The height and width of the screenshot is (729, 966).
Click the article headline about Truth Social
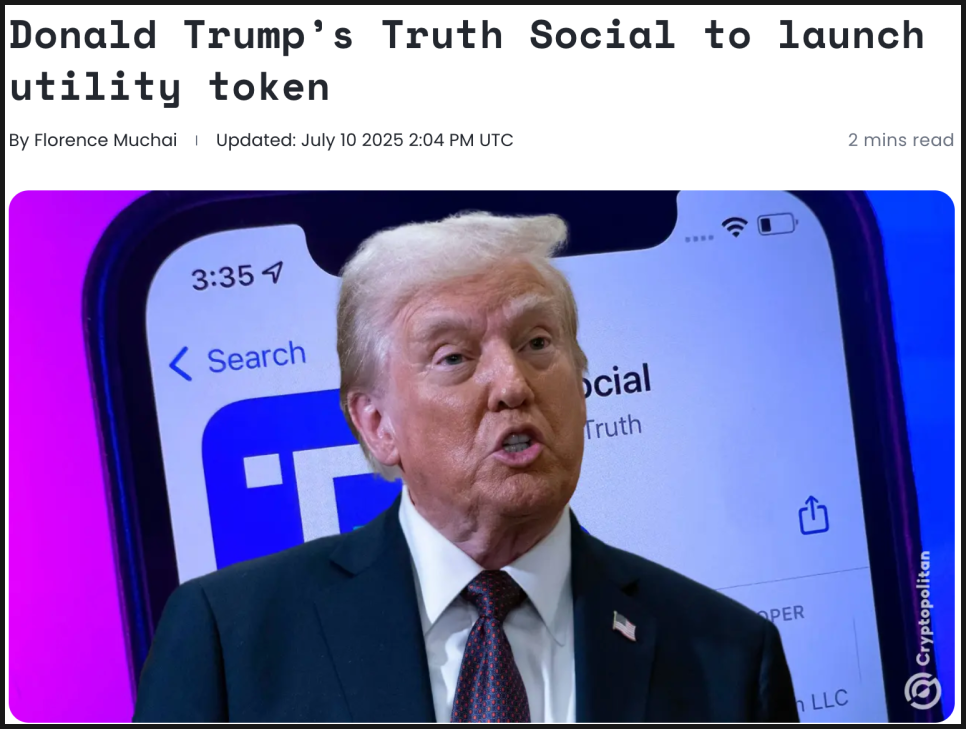pyautogui.click(x=466, y=60)
